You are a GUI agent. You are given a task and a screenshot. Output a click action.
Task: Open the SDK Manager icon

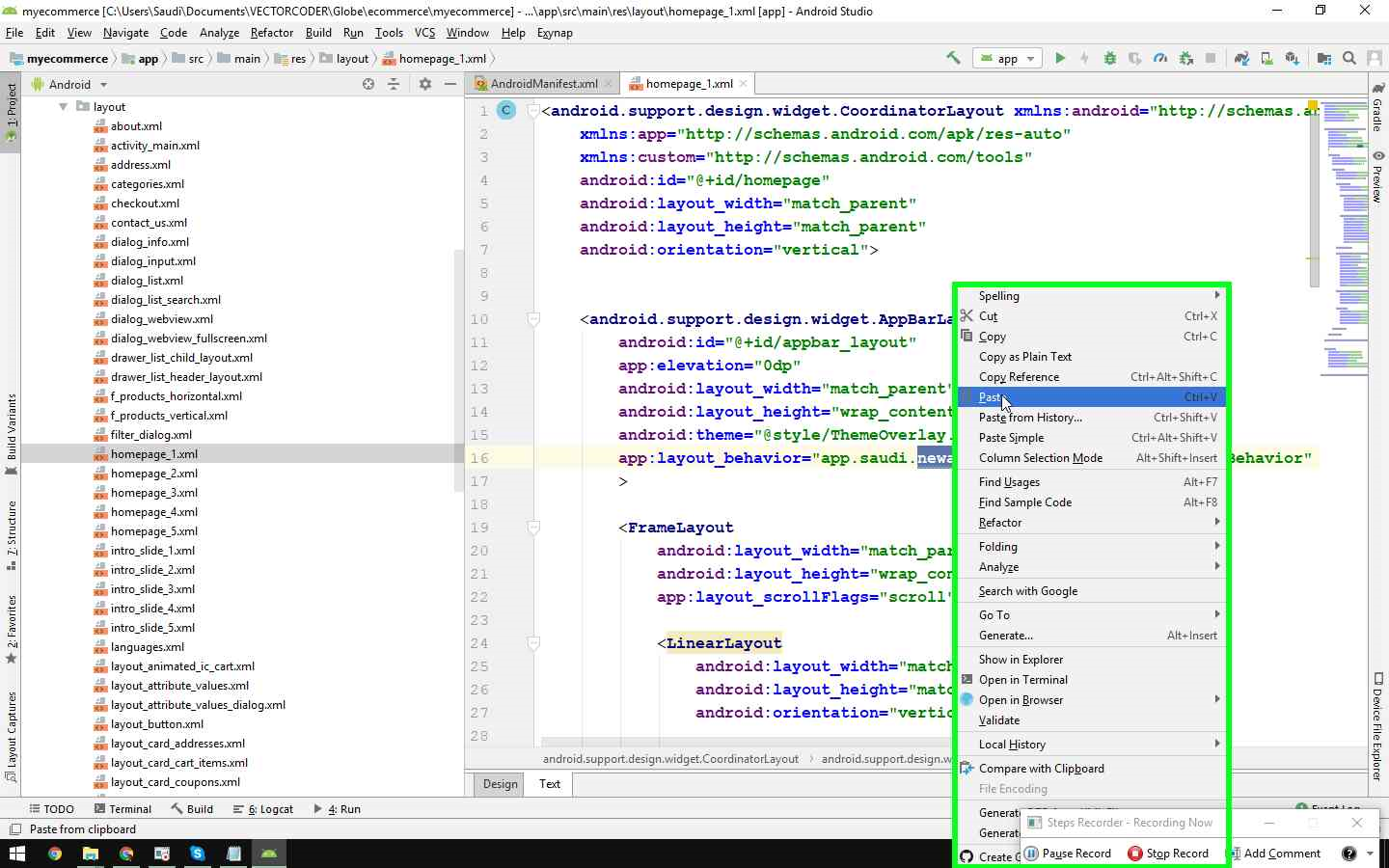tap(1292, 58)
